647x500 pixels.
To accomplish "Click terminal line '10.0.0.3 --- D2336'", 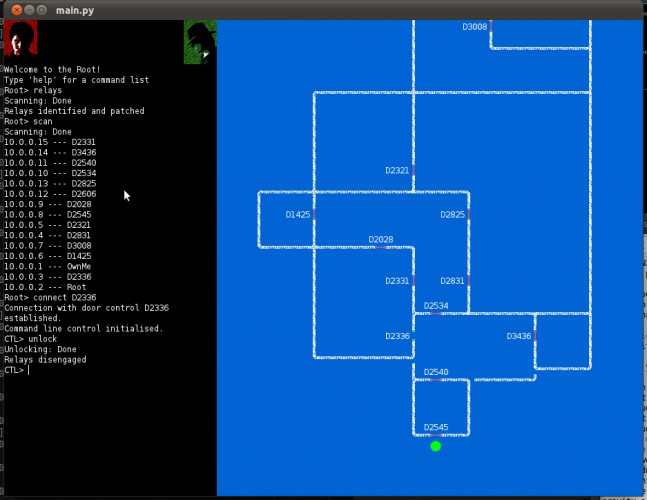I will click(48, 277).
